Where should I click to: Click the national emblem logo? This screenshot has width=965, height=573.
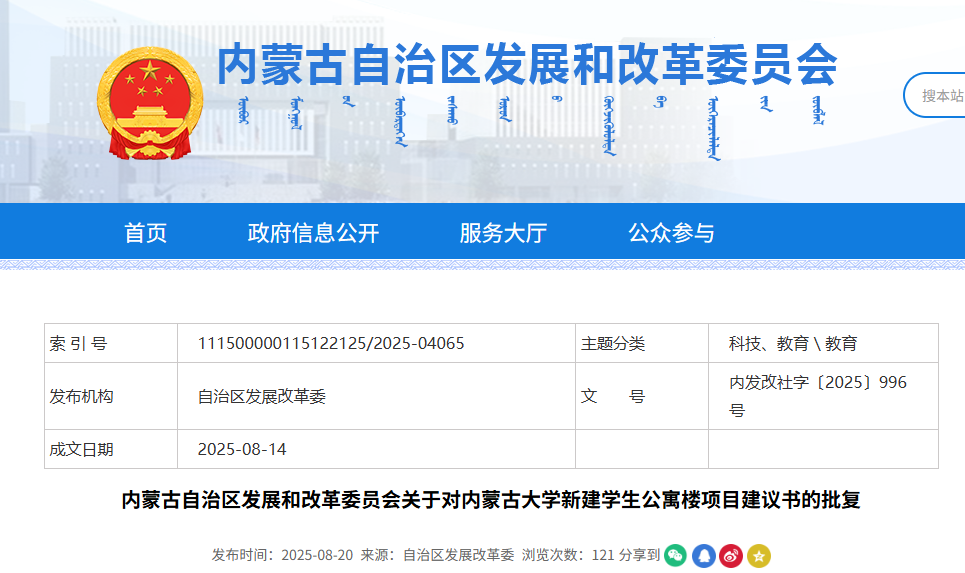click(150, 103)
